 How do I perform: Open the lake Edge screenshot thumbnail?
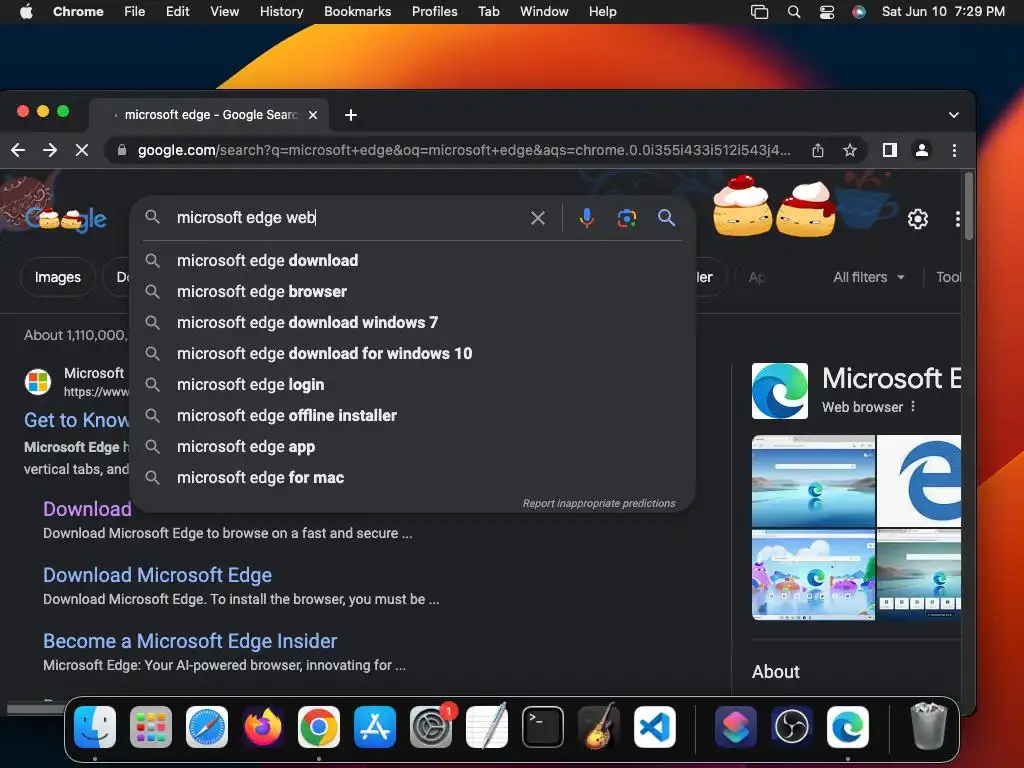point(813,481)
